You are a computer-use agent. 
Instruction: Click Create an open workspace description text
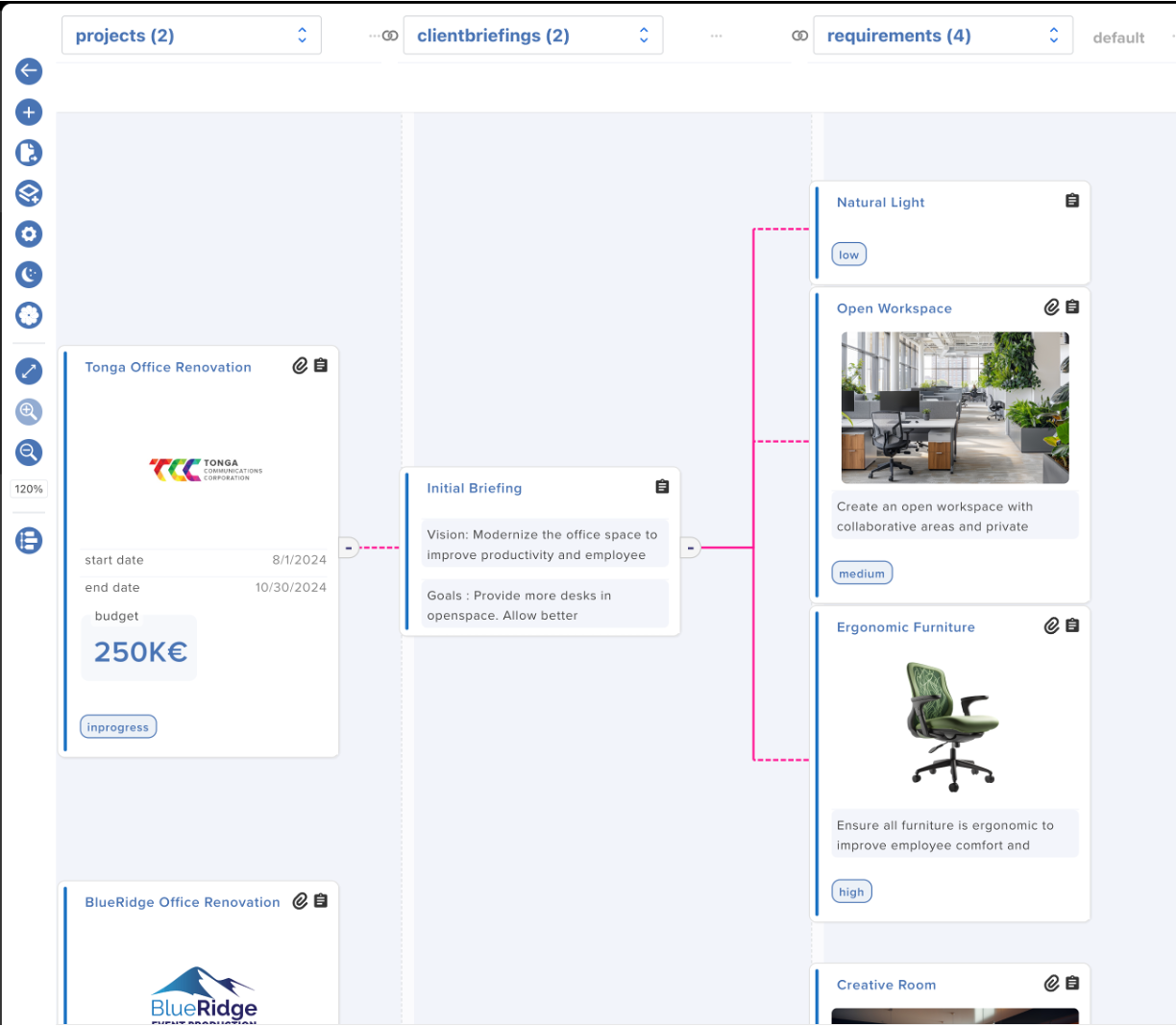coord(955,517)
